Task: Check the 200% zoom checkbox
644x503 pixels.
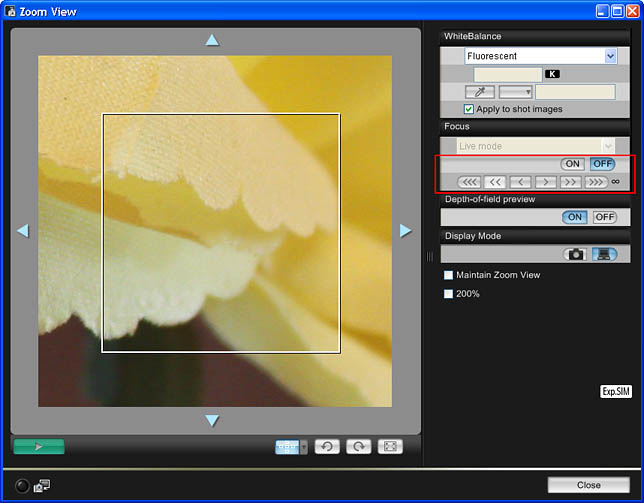Action: click(449, 294)
